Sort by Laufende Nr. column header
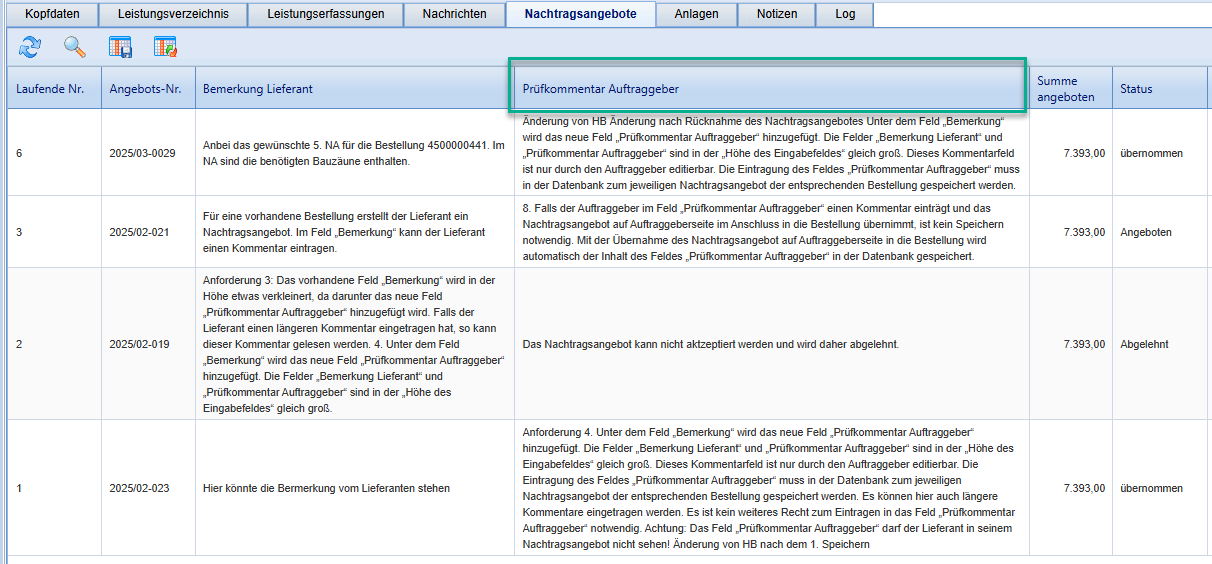This screenshot has width=1212, height=564. (x=50, y=89)
